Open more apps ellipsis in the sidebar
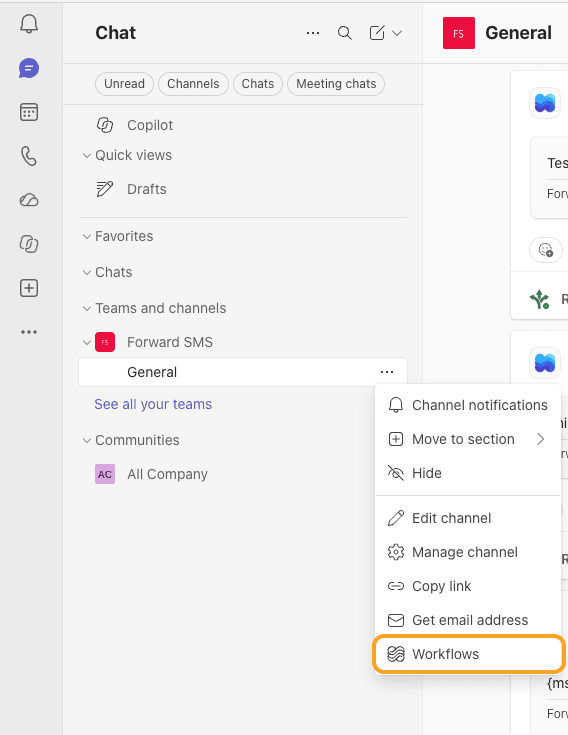 [29, 332]
